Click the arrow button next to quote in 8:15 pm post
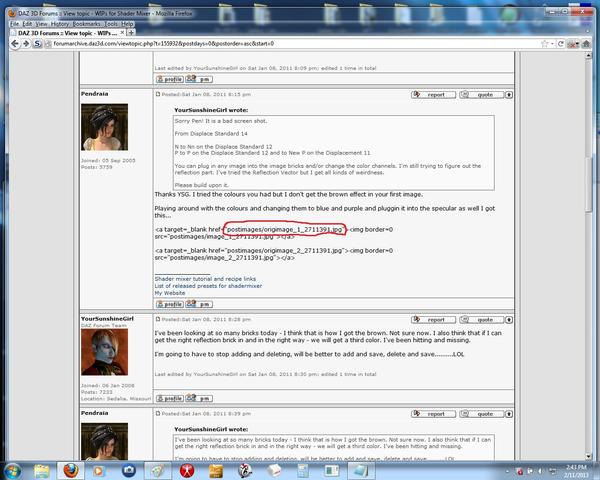The image size is (600, 480). [x=509, y=95]
